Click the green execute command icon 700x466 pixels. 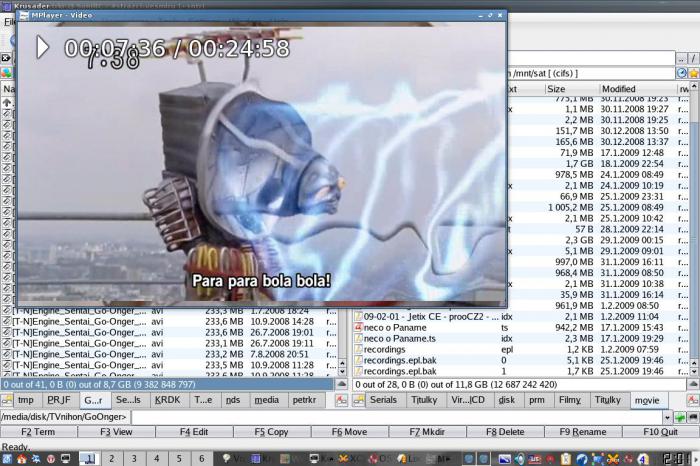click(680, 418)
